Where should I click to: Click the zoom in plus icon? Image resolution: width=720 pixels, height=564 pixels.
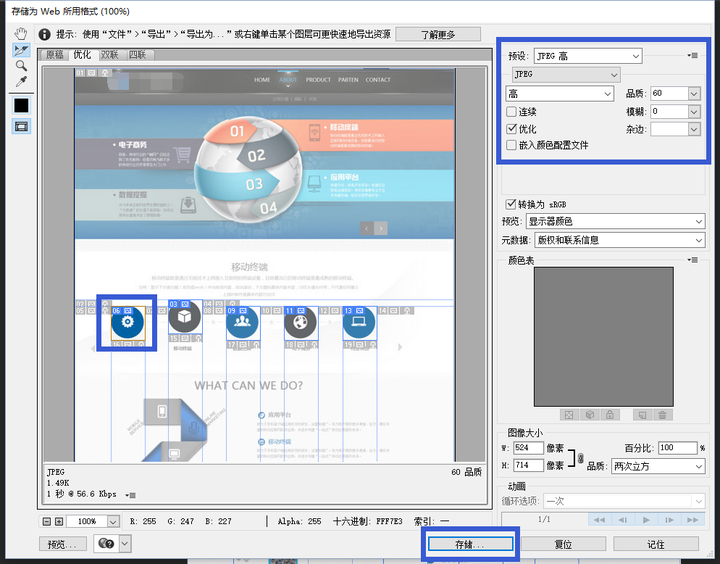(x=59, y=521)
